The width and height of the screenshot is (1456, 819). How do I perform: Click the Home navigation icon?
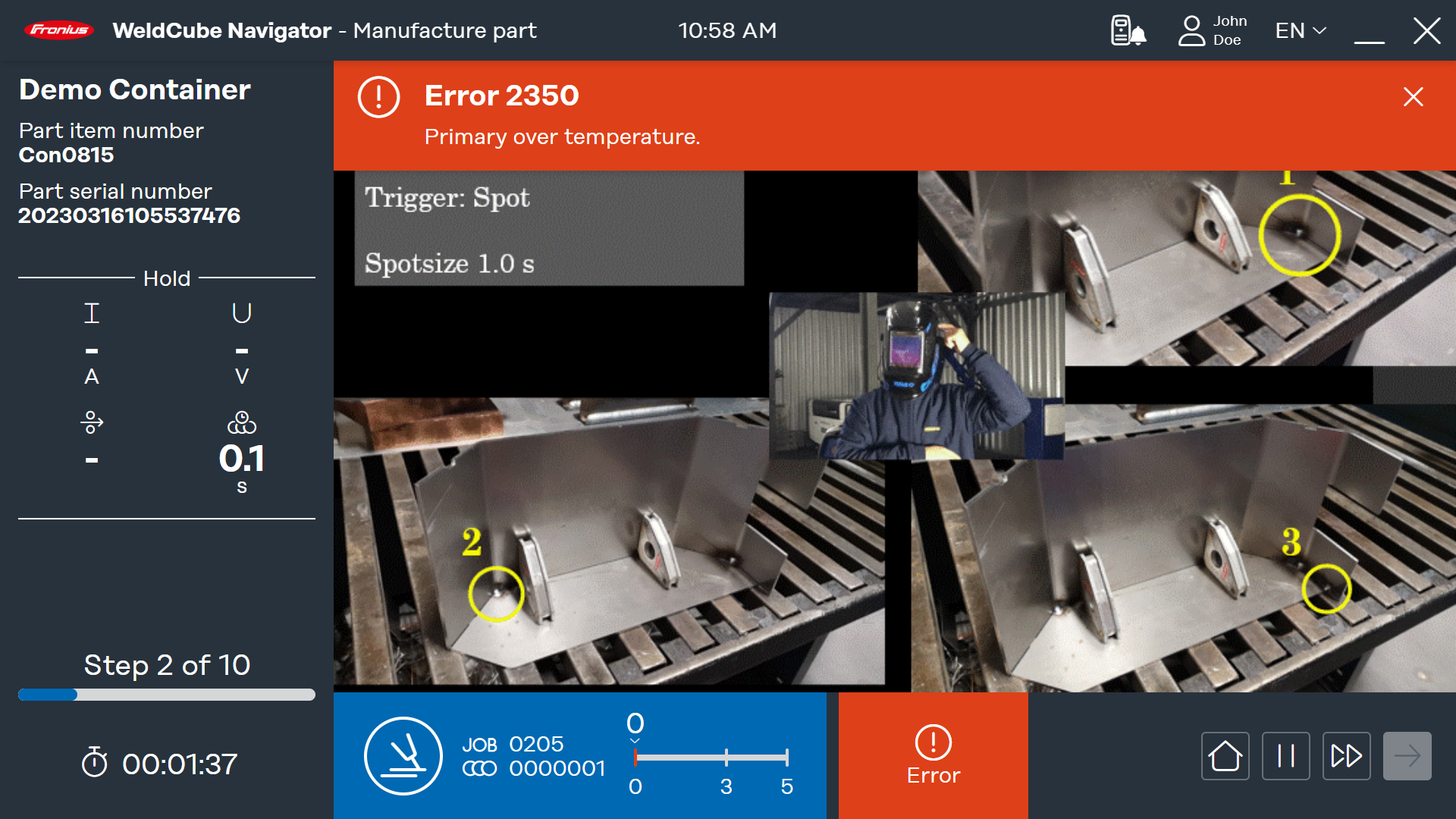click(x=1225, y=756)
